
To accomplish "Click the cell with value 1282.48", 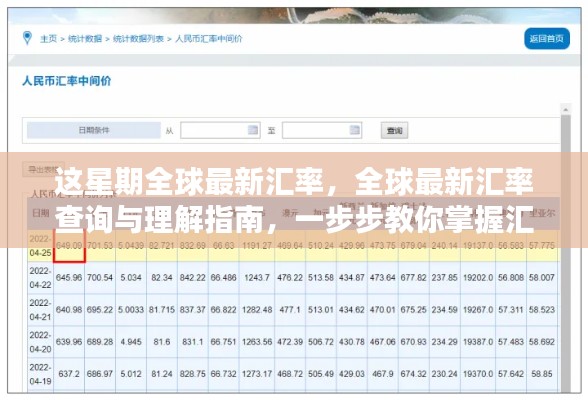I will click(257, 310).
